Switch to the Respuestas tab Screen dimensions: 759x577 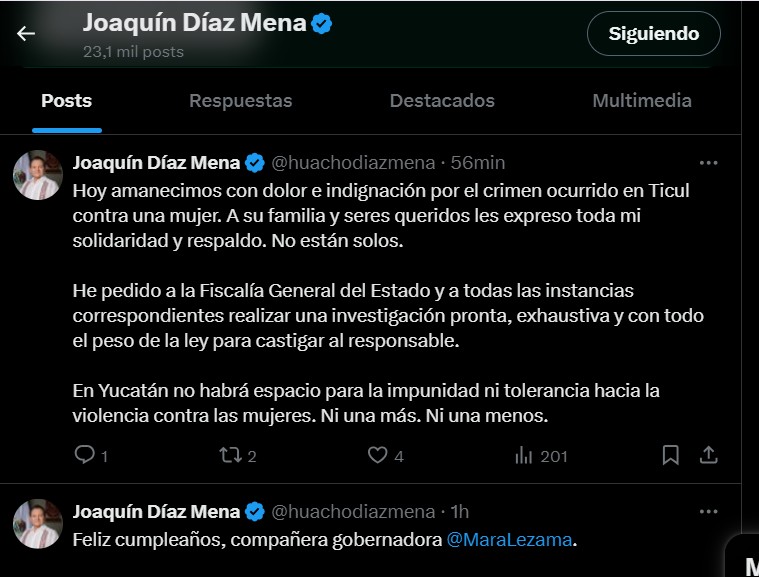click(240, 100)
